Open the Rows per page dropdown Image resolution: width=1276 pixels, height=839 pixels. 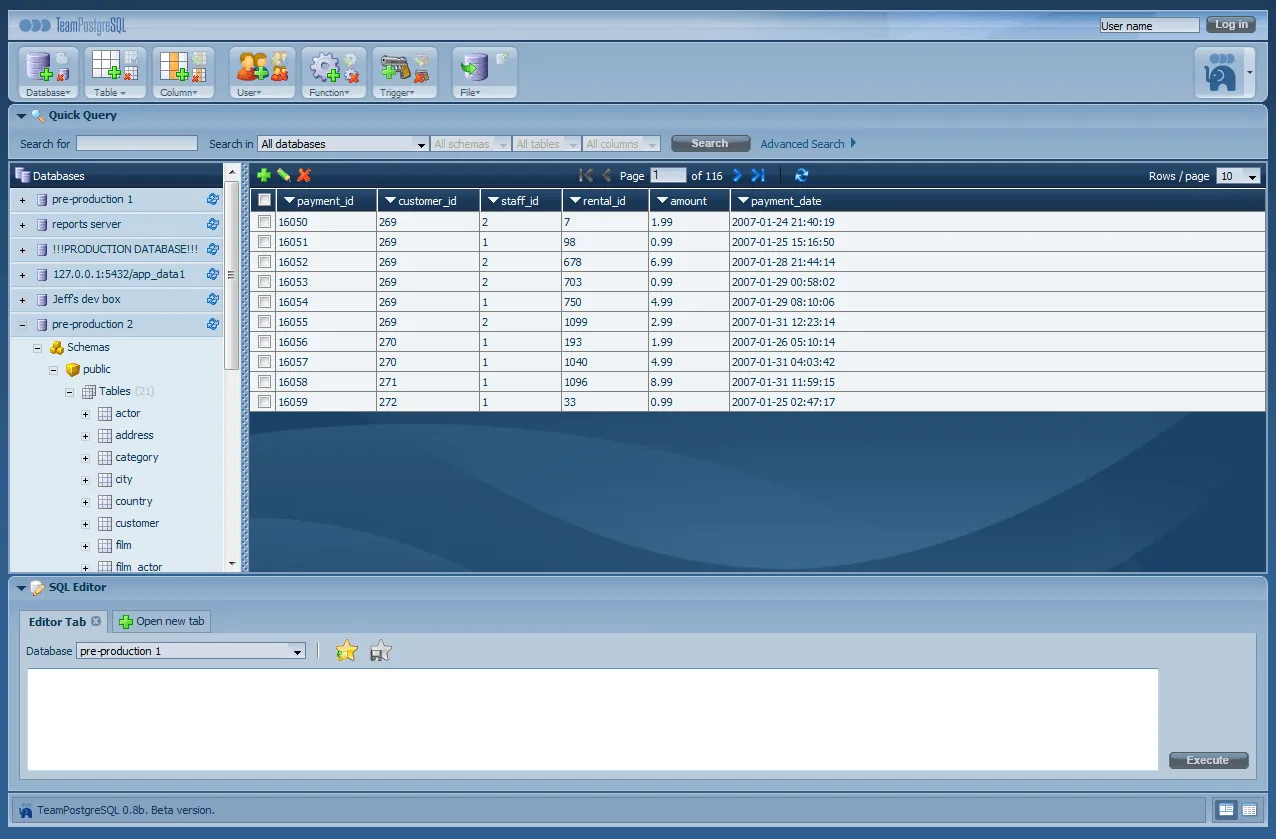pos(1238,176)
